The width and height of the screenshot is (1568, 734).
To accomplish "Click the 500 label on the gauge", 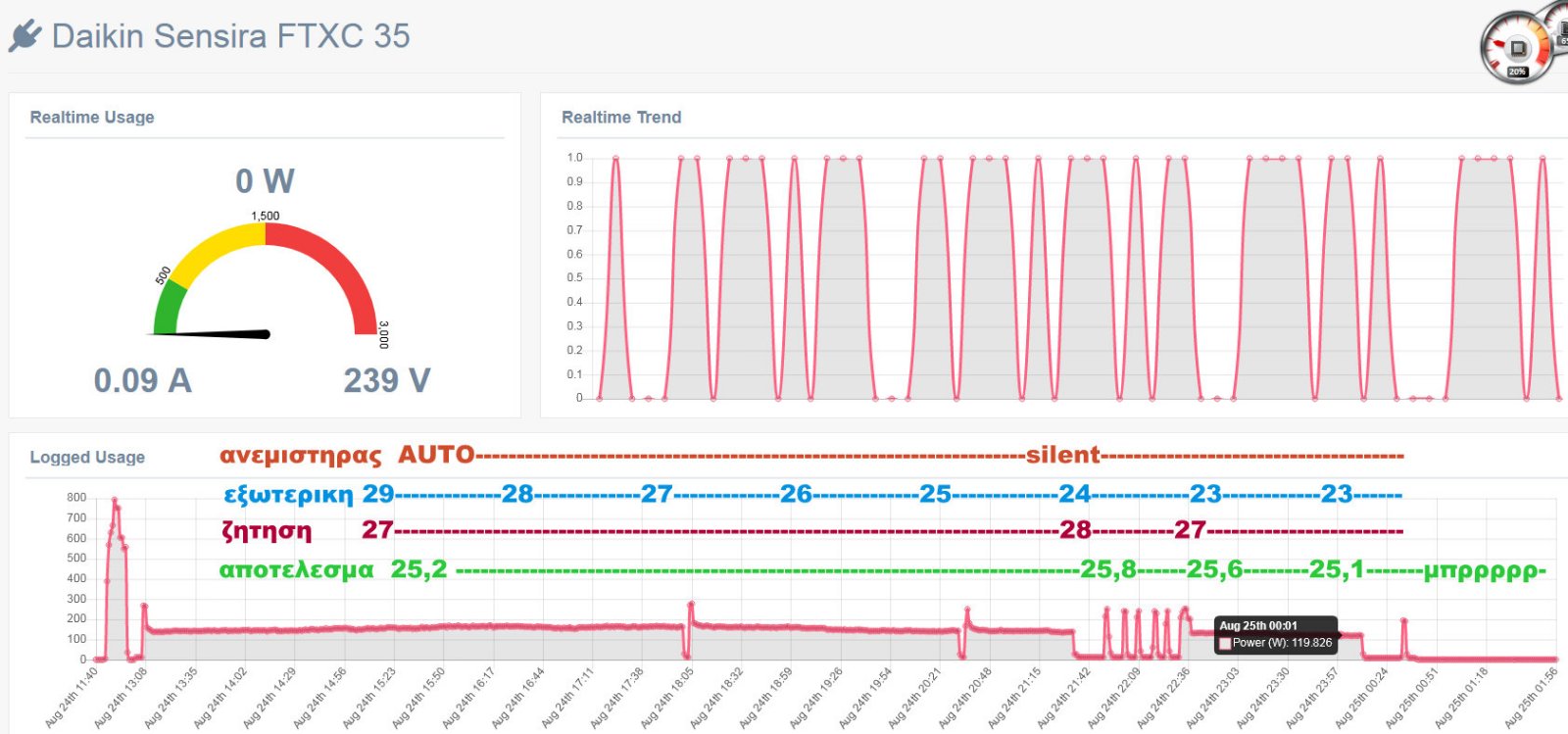I will [163, 275].
